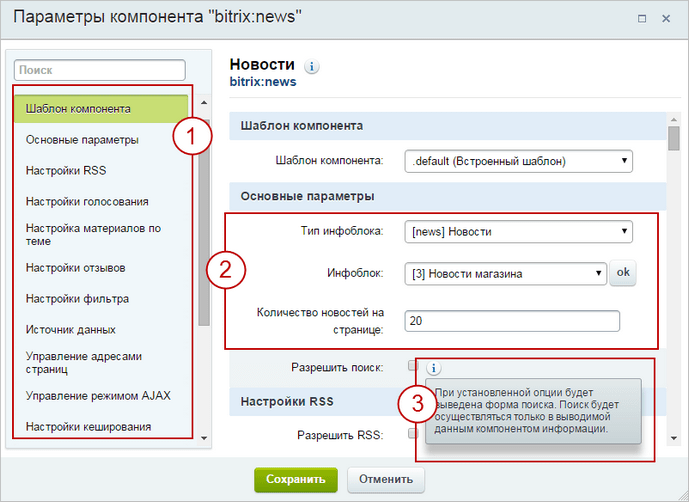The width and height of the screenshot is (689, 502).
Task: Select Основные параметры in the left list
Action: 82,140
